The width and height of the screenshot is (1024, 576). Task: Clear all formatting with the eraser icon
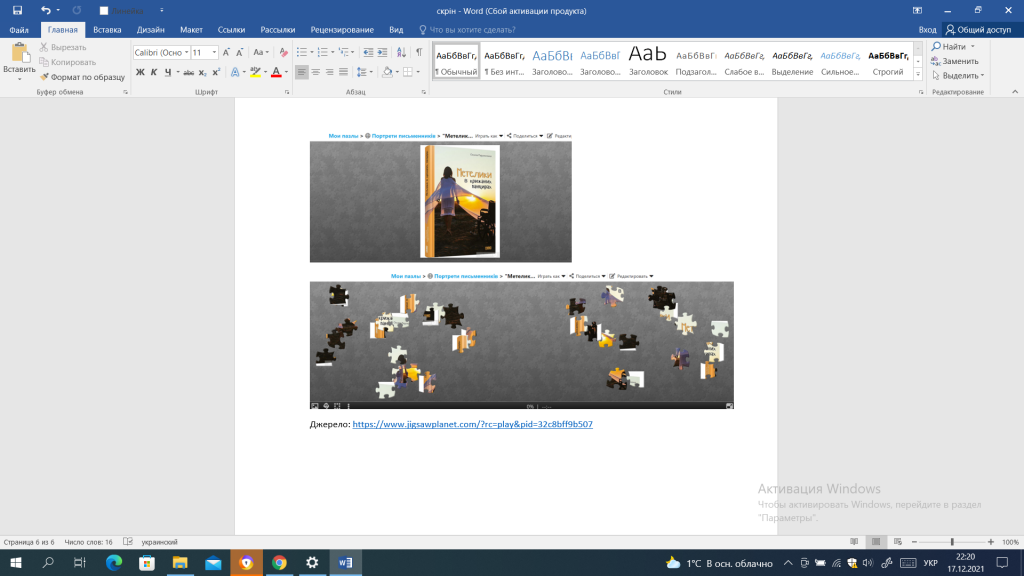click(282, 52)
